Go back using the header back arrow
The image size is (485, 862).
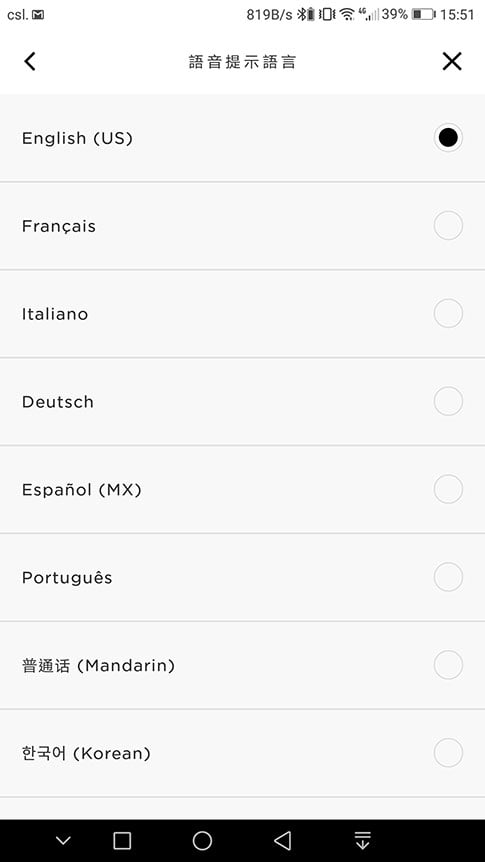(x=30, y=61)
